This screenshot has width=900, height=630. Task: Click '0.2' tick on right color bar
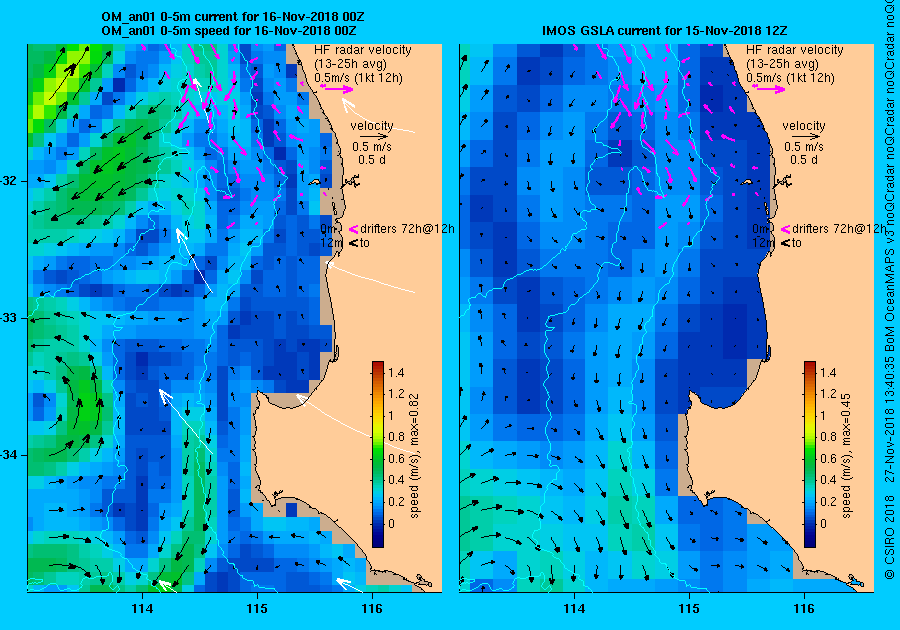tap(828, 501)
